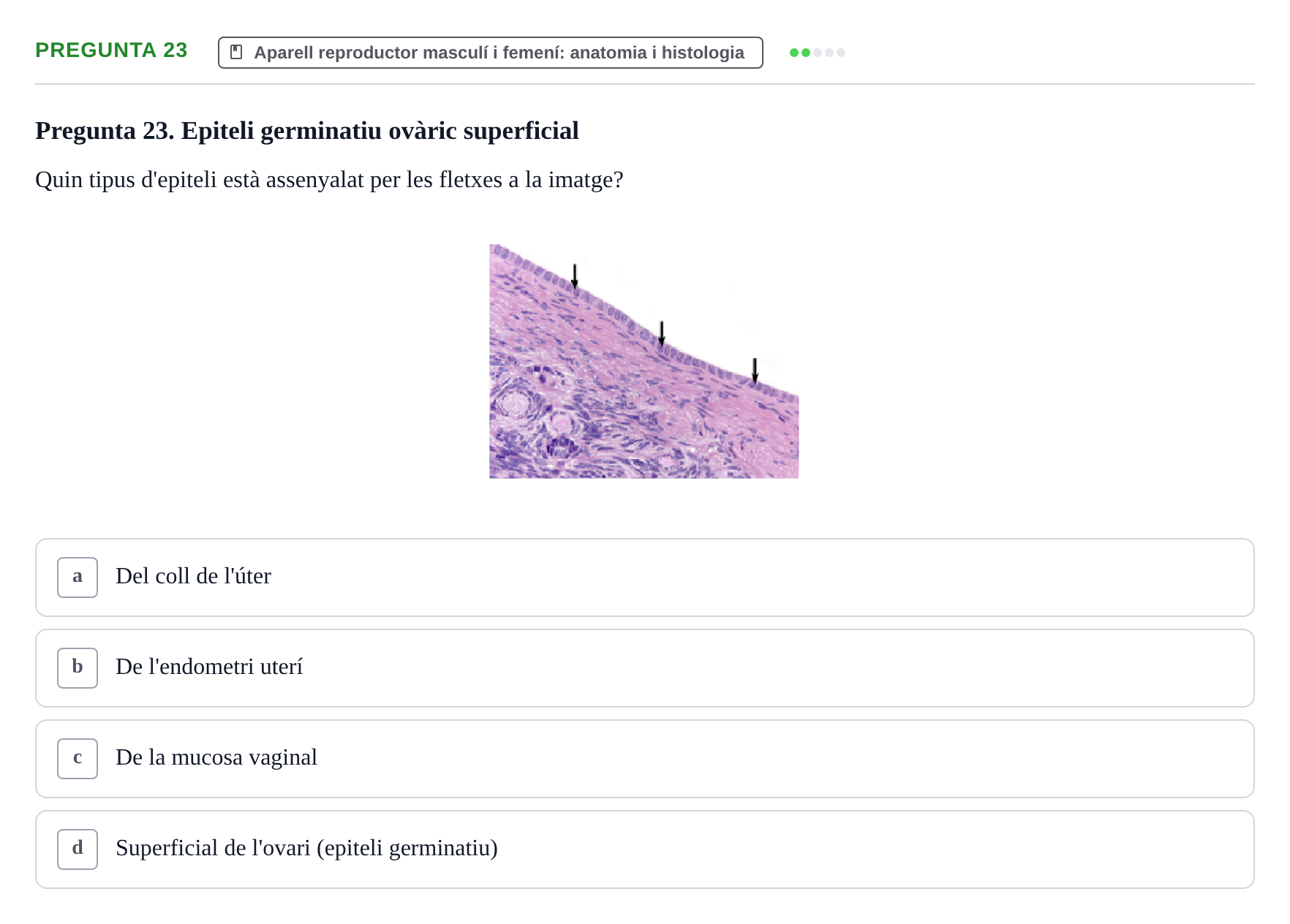Click the book icon in topic tag

[x=236, y=52]
